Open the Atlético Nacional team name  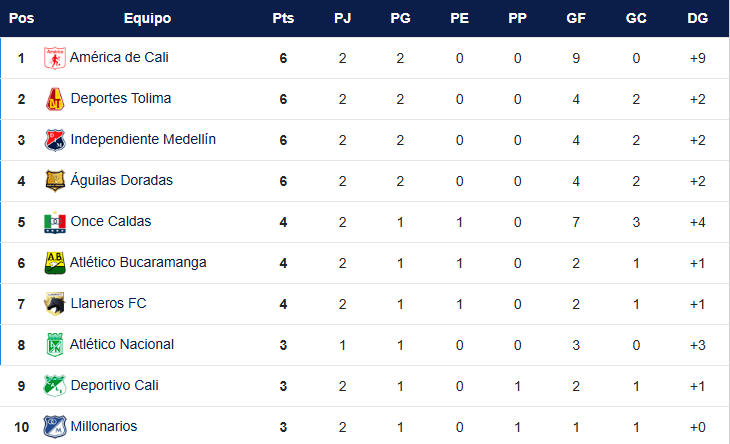click(122, 344)
